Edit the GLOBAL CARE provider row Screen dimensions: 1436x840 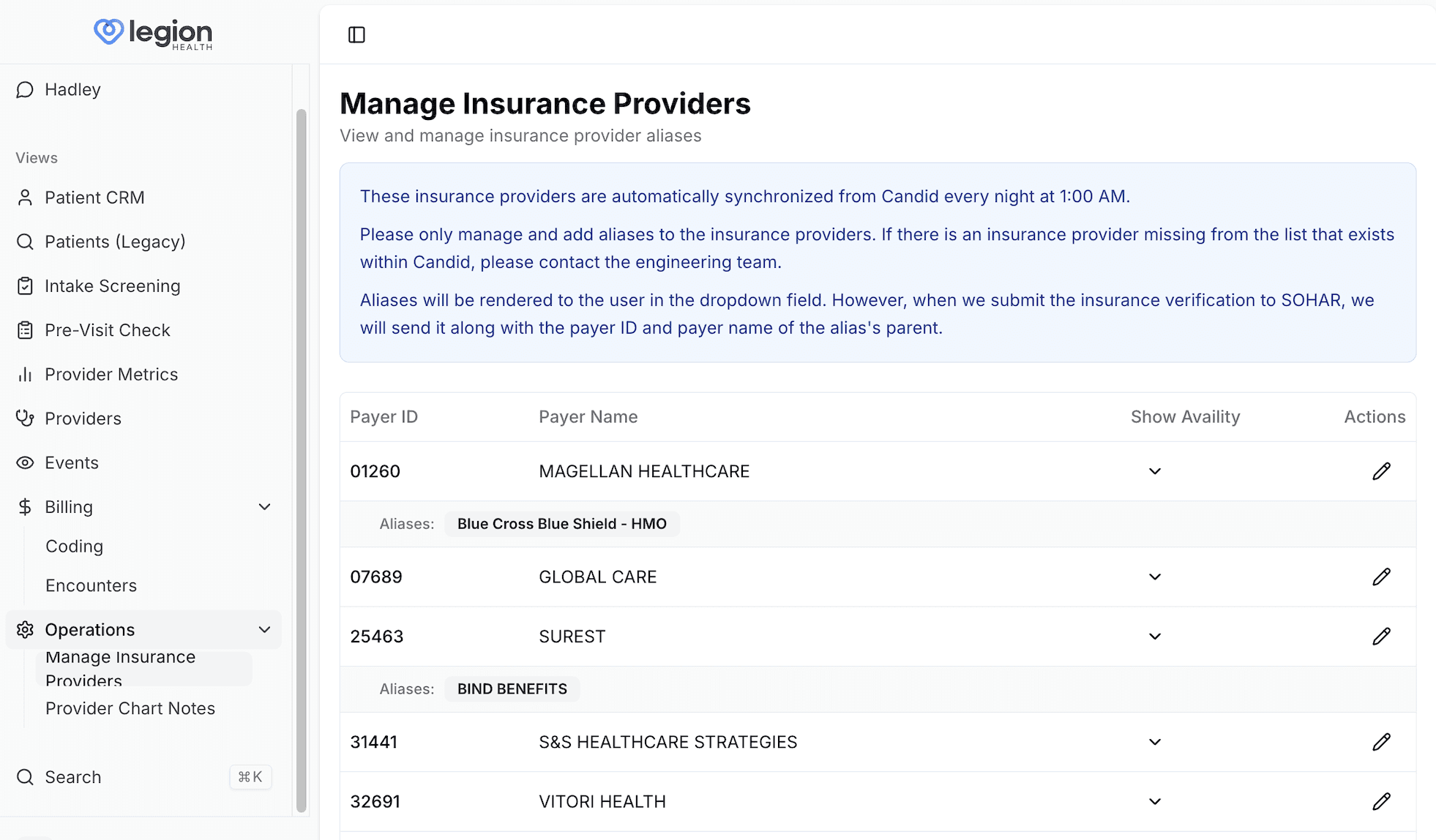[1381, 577]
